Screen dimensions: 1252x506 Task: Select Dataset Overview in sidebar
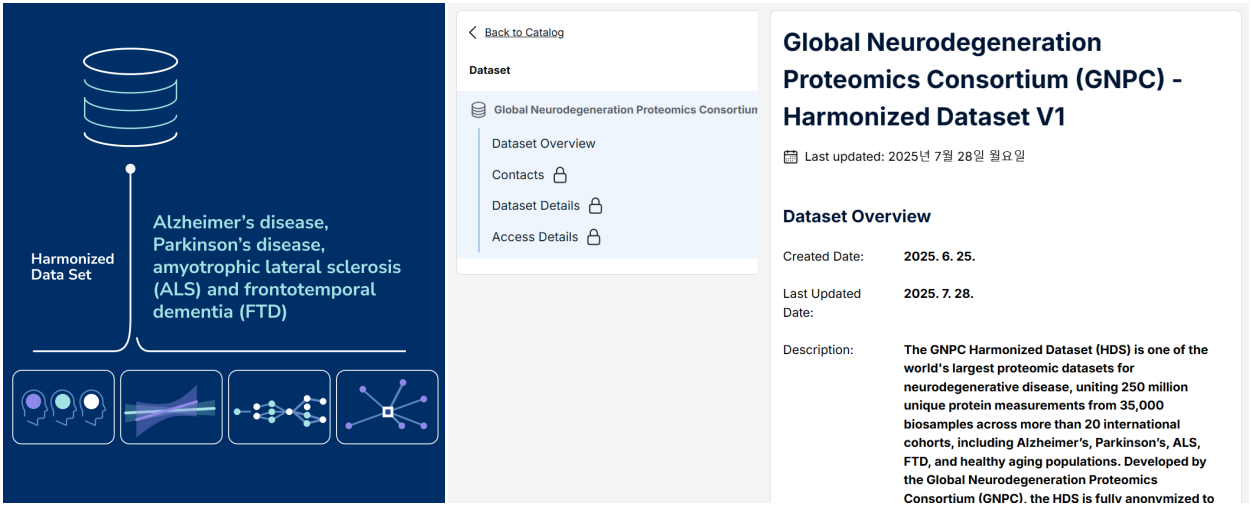click(543, 143)
